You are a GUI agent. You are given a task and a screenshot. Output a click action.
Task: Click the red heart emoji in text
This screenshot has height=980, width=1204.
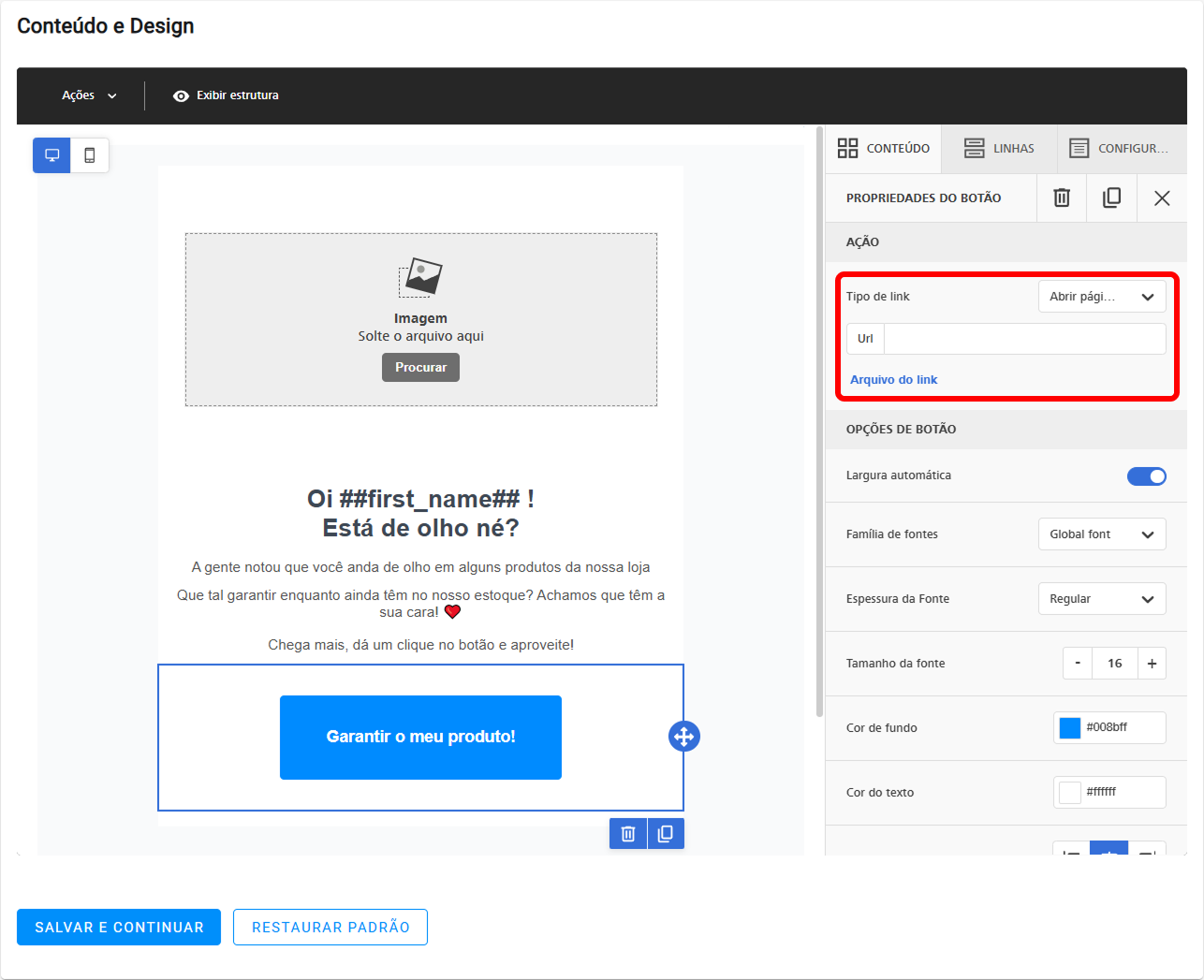452,612
